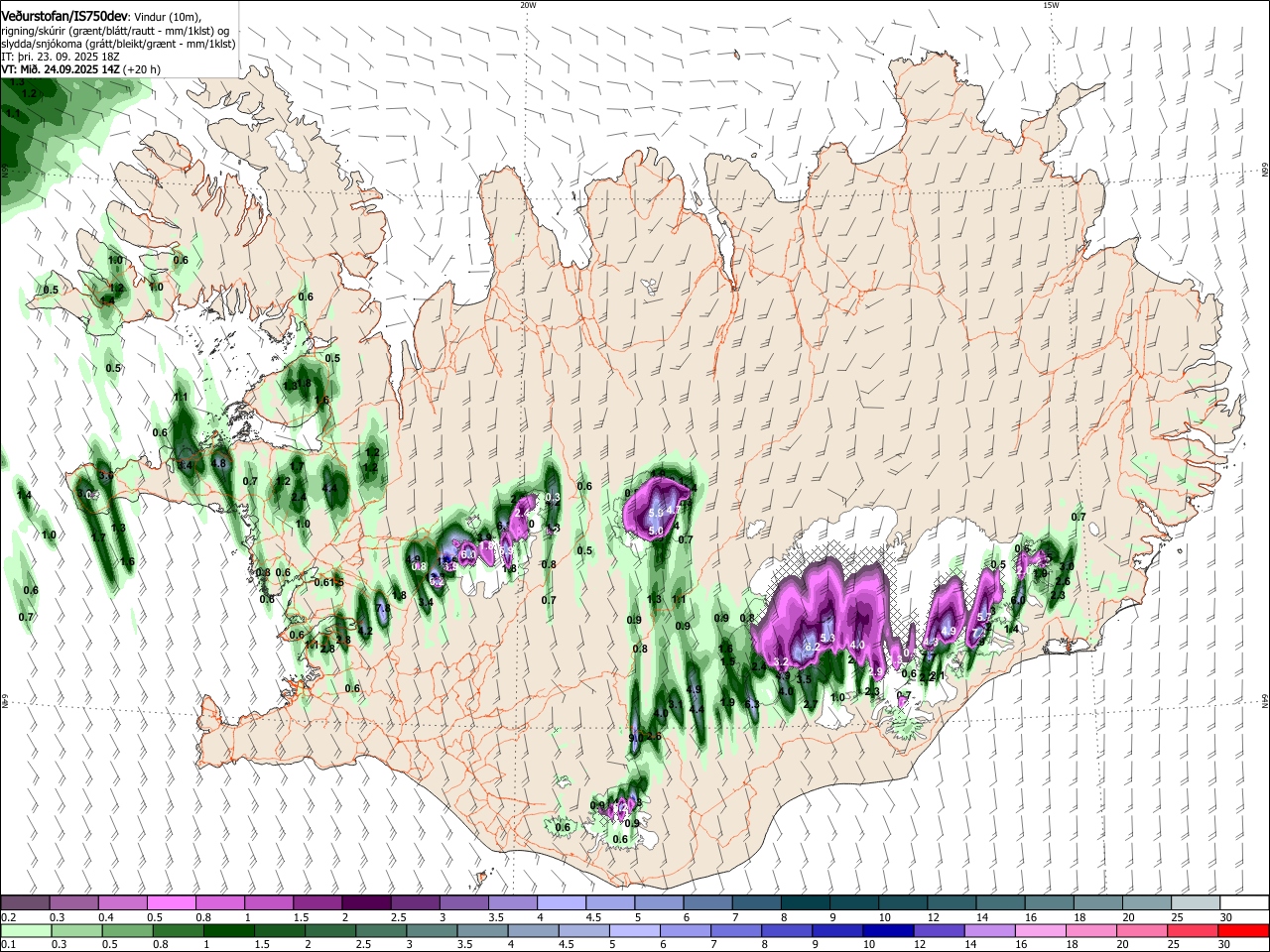This screenshot has width=1270, height=952.
Task: Click the bright pink snow swatch labeled 0.5
Action: point(173,903)
